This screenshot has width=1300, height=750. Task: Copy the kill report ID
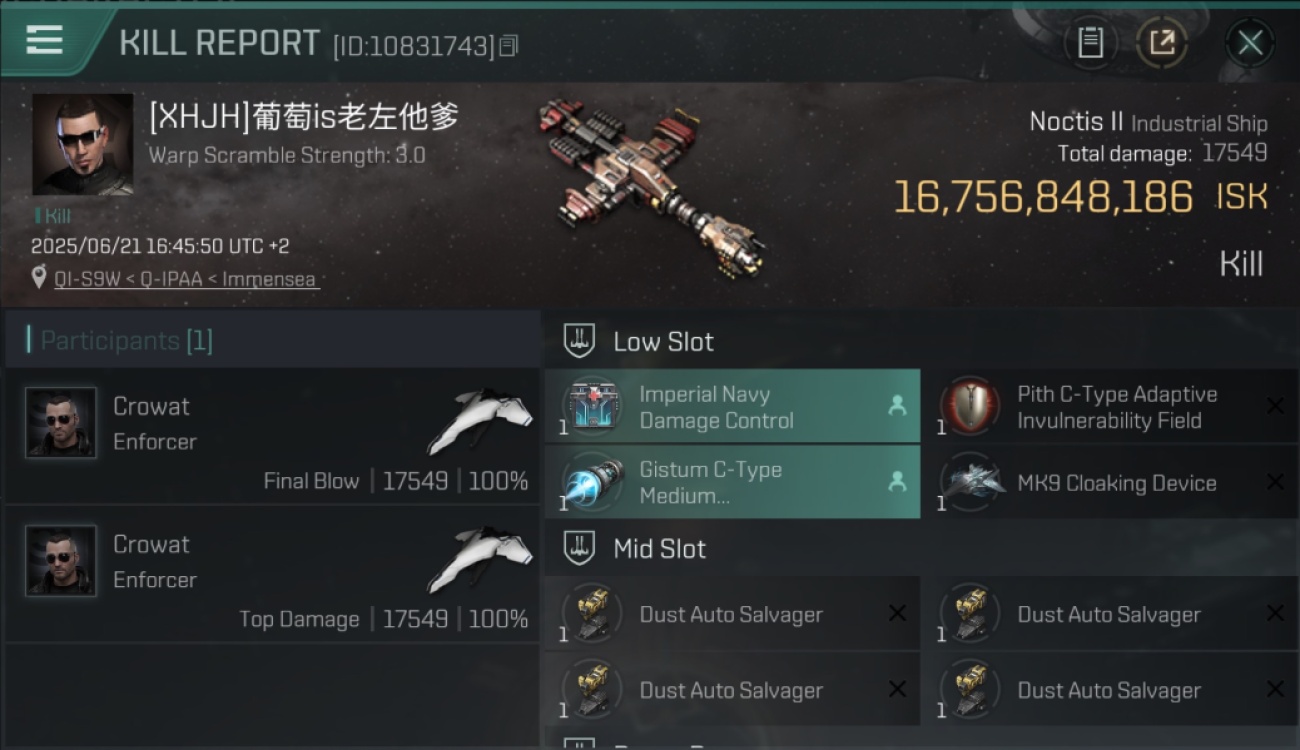509,46
